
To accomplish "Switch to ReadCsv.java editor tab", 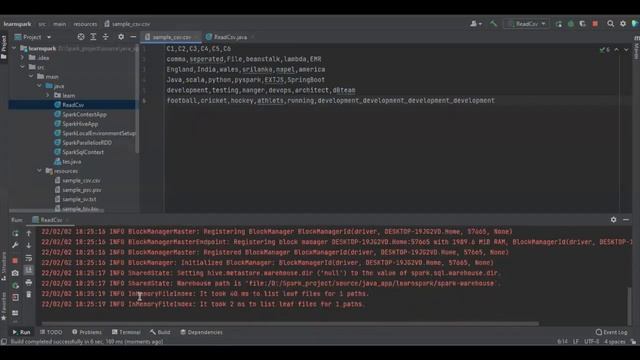I will click(230, 37).
